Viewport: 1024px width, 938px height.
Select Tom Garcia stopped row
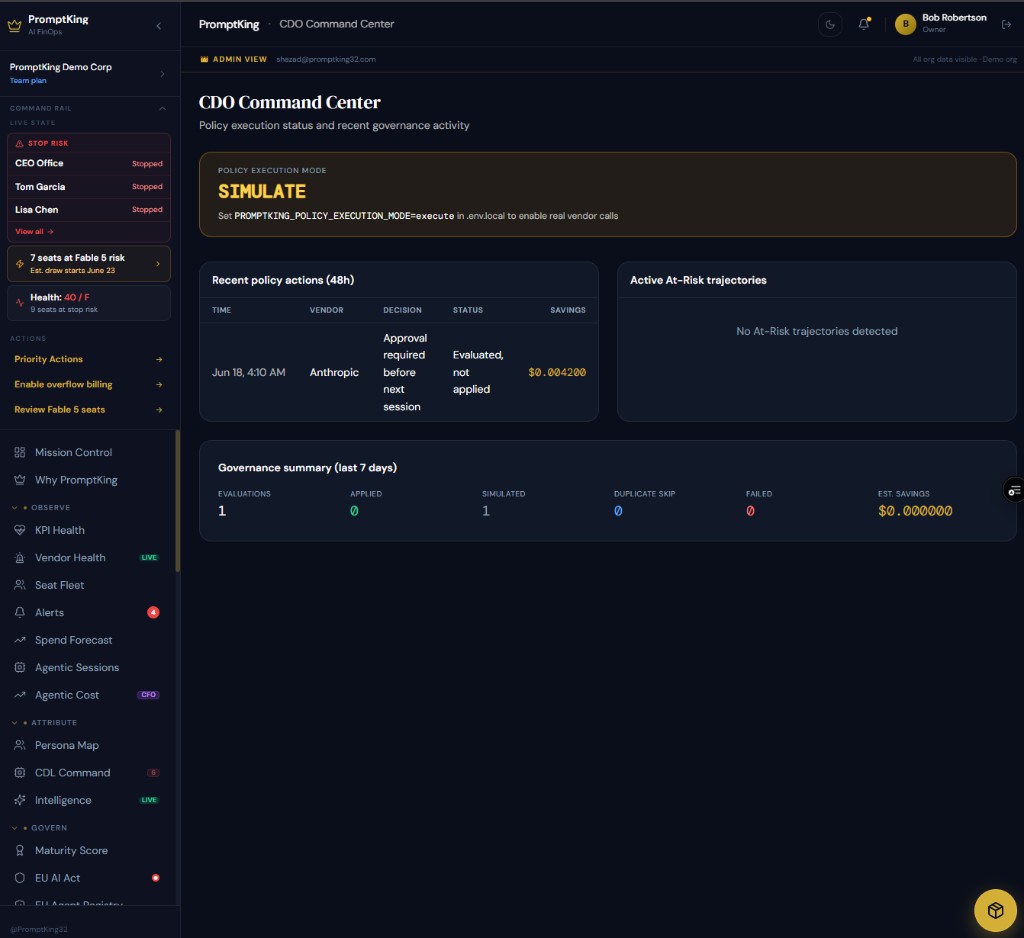coord(89,187)
